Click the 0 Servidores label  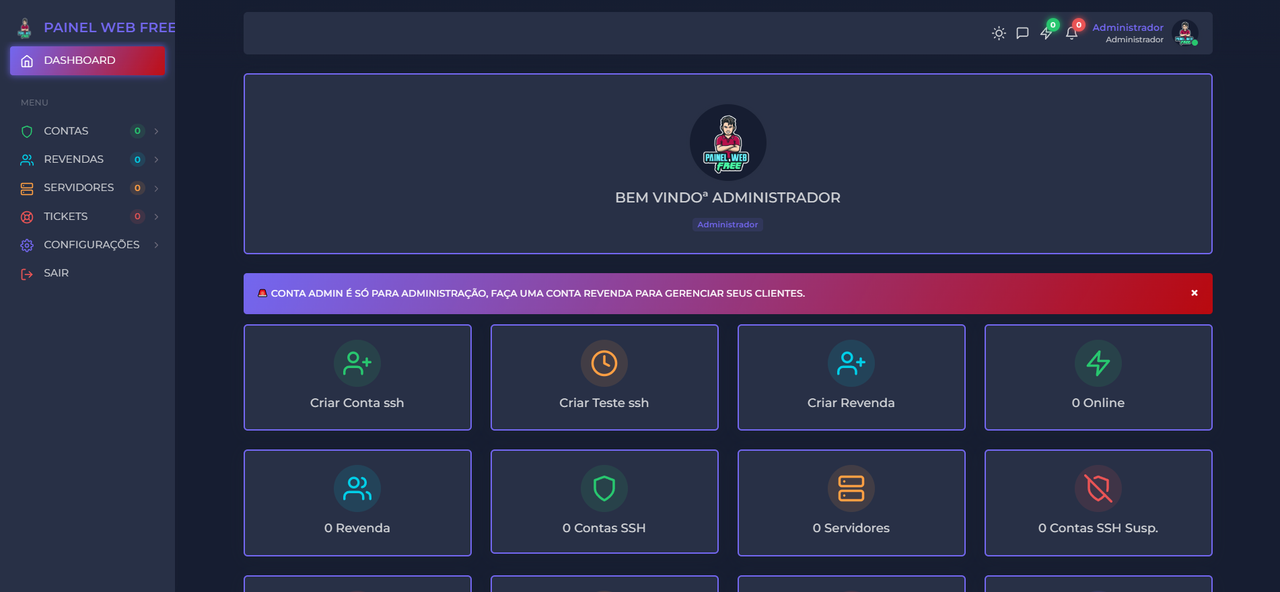tap(851, 528)
